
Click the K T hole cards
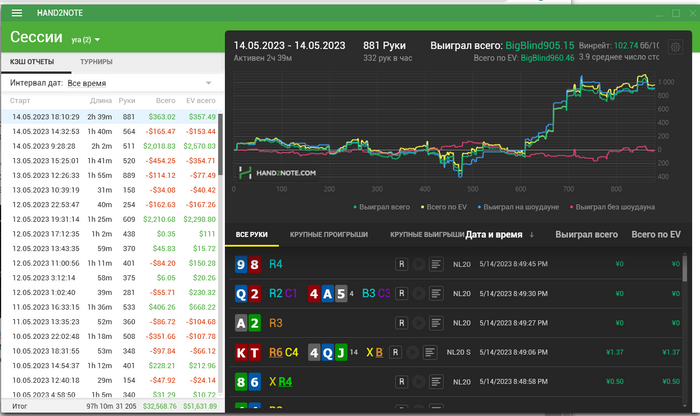pos(248,353)
